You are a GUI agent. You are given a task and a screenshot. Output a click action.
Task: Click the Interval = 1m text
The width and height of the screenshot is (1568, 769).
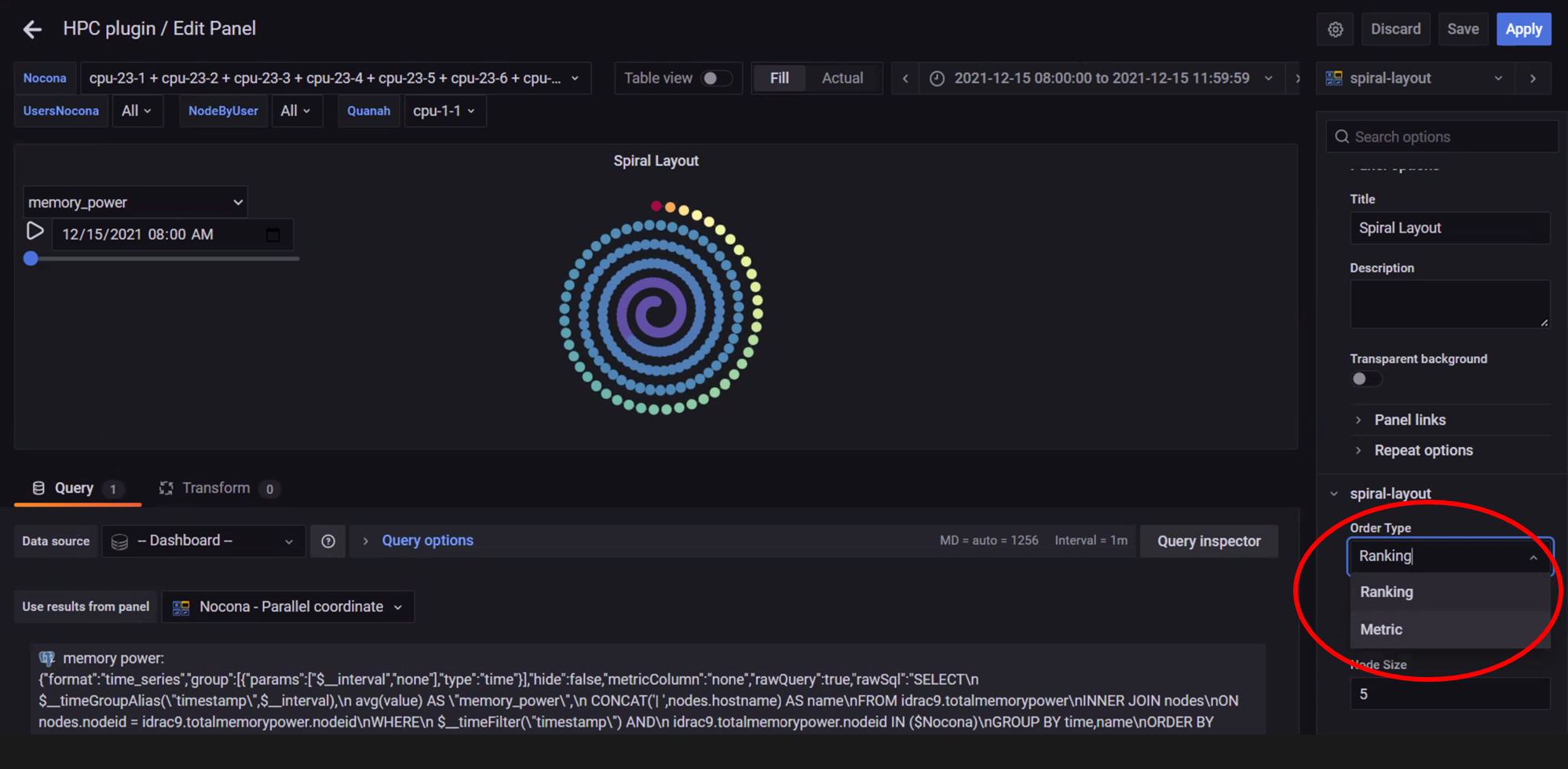coord(1091,540)
